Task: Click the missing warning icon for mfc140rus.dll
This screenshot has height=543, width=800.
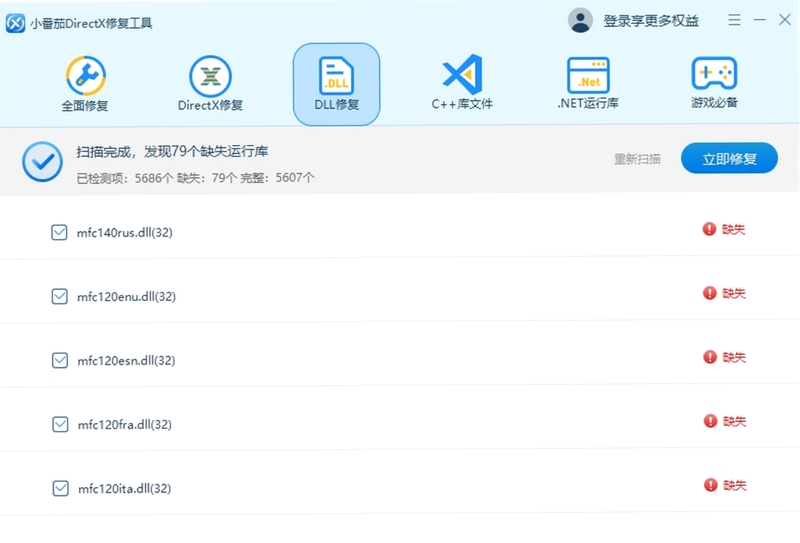Action: tap(709, 229)
